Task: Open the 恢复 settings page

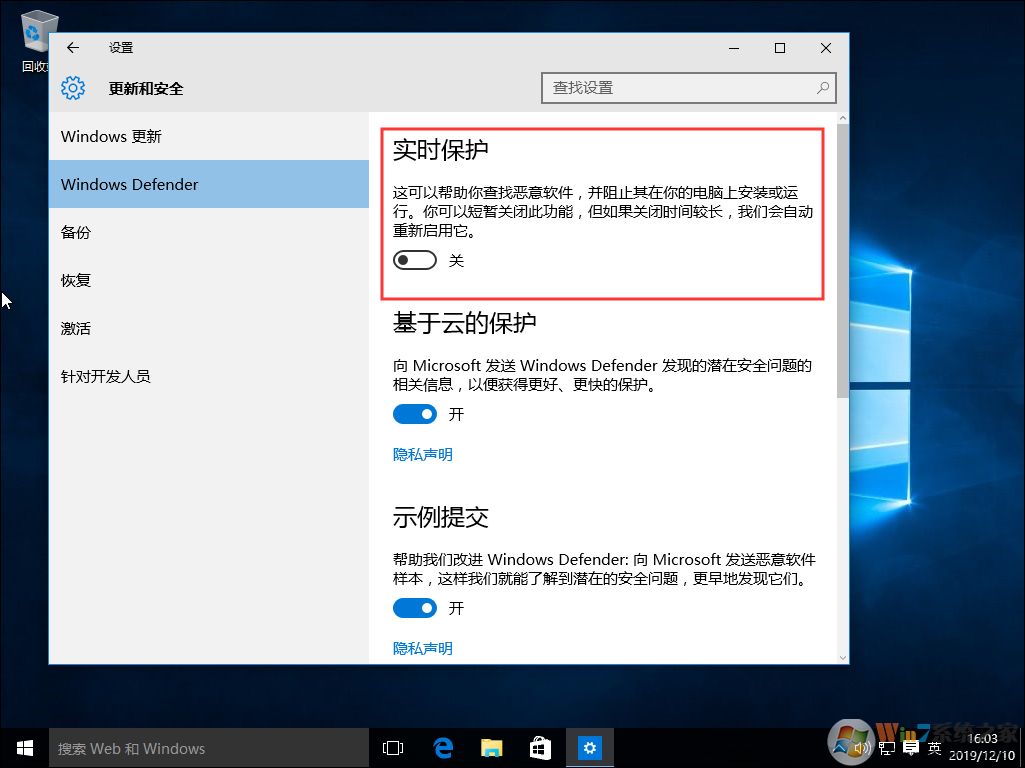Action: coord(75,280)
